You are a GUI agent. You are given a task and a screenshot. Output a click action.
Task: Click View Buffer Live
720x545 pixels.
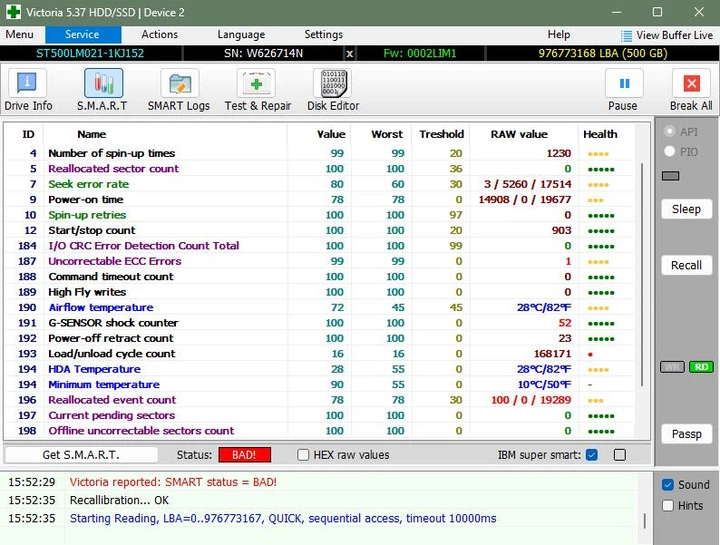667,35
